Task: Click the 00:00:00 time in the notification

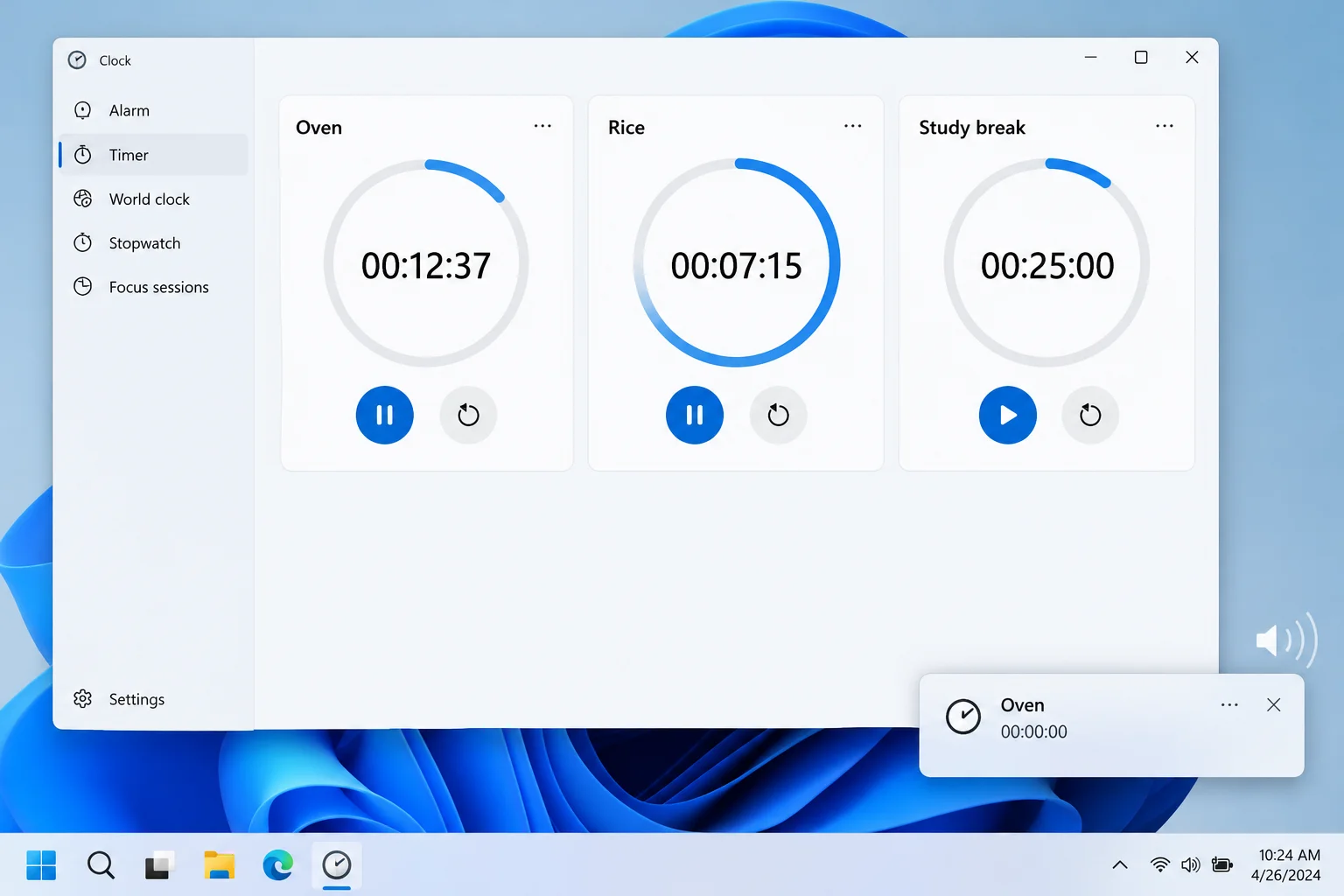Action: coord(1034,731)
